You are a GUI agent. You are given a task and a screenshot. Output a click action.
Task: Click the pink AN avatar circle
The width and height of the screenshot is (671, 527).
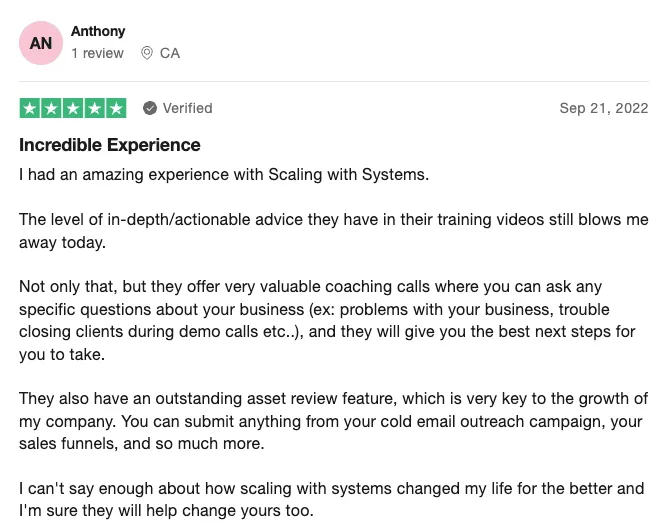pyautogui.click(x=41, y=43)
